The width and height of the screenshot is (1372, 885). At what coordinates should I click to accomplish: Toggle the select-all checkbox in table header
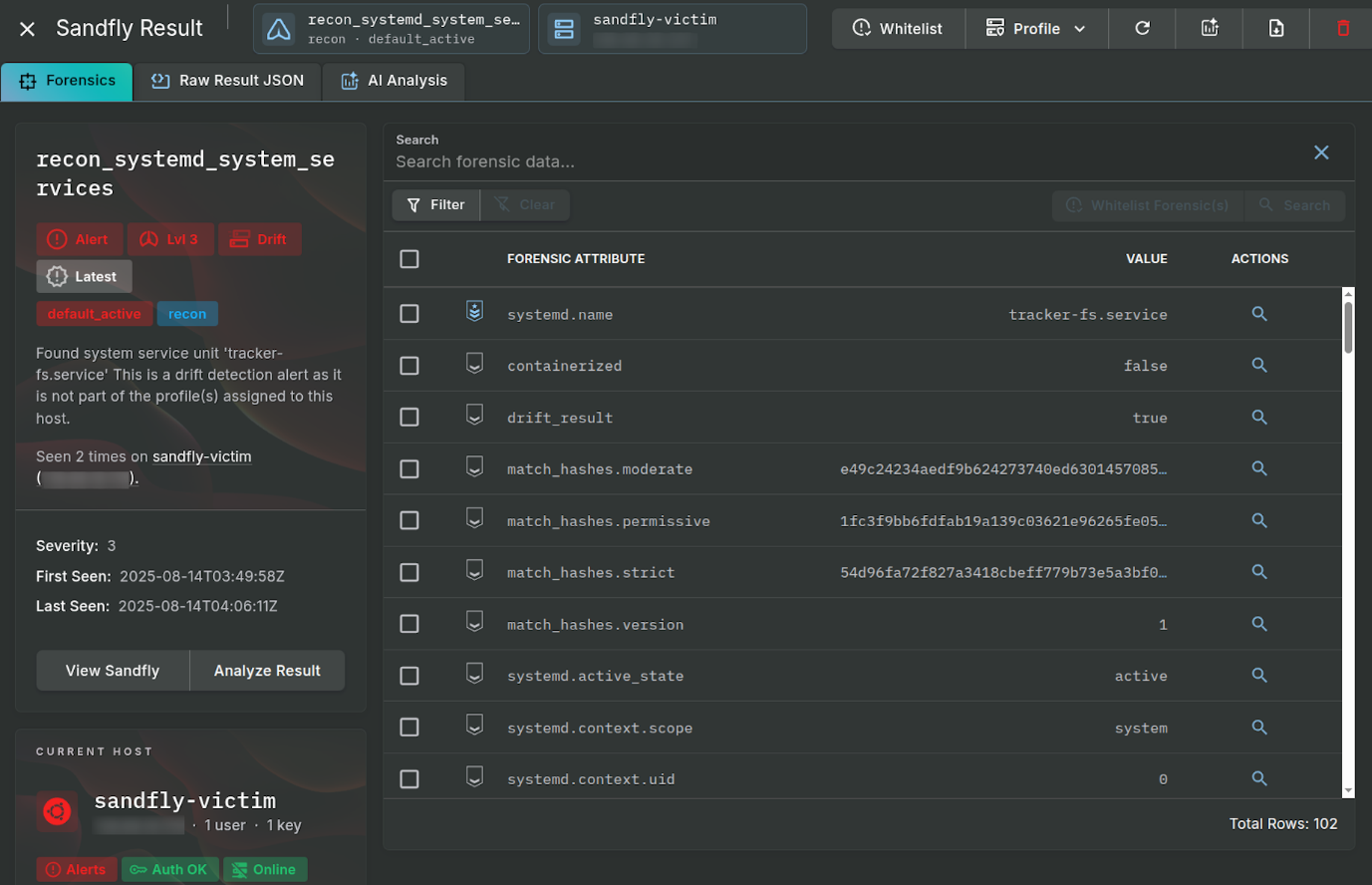tap(410, 259)
